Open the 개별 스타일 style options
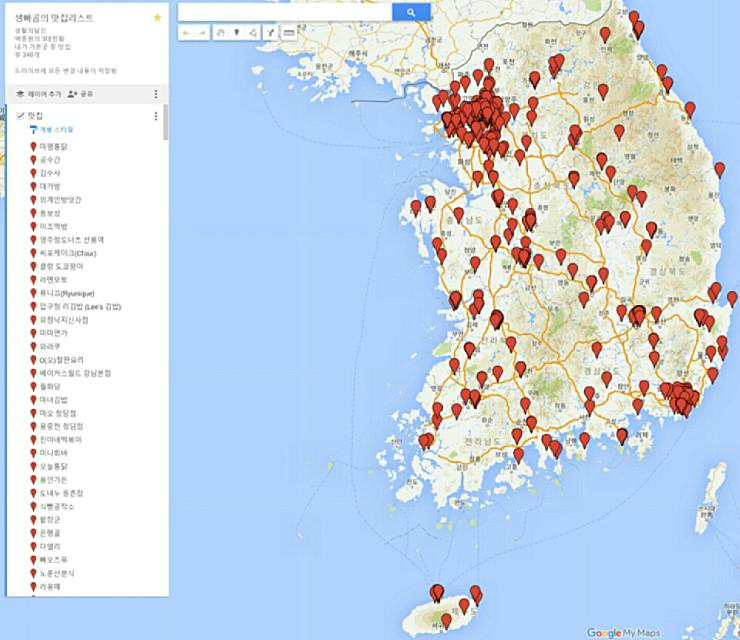 [55, 130]
